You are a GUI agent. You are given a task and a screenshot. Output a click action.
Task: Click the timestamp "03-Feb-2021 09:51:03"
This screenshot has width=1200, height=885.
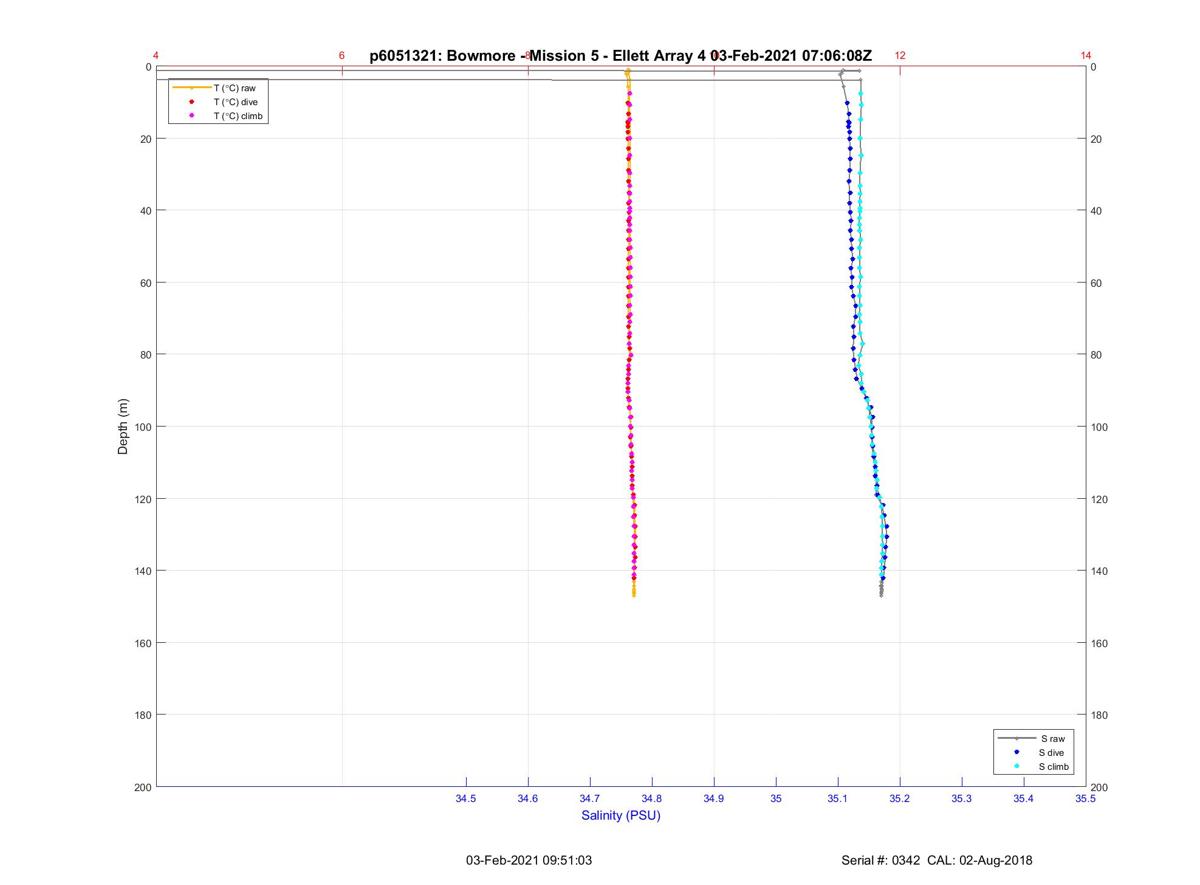tap(529, 860)
